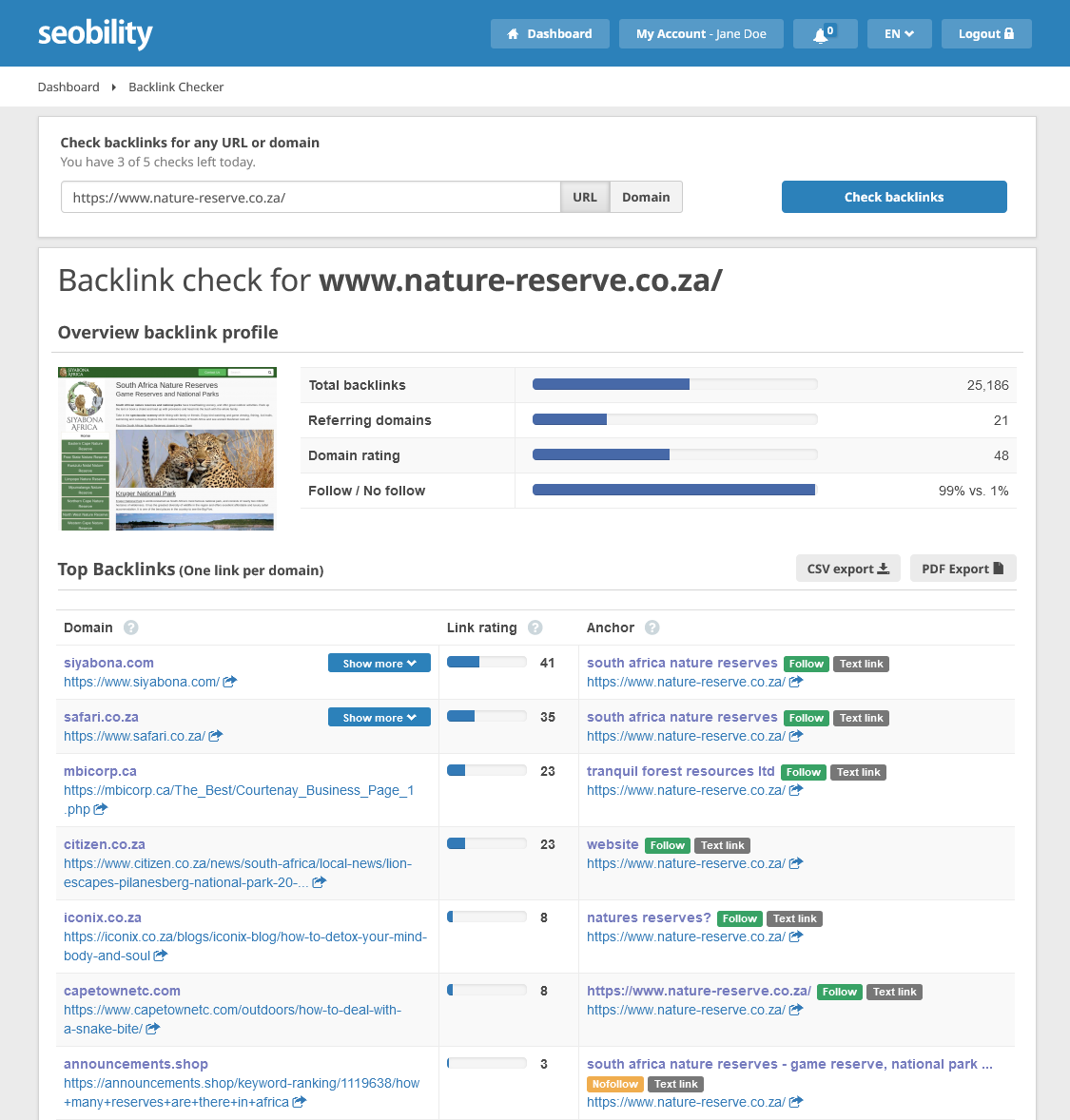The height and width of the screenshot is (1120, 1070).
Task: Click the website anchor in citizen.co.za row
Action: (613, 844)
